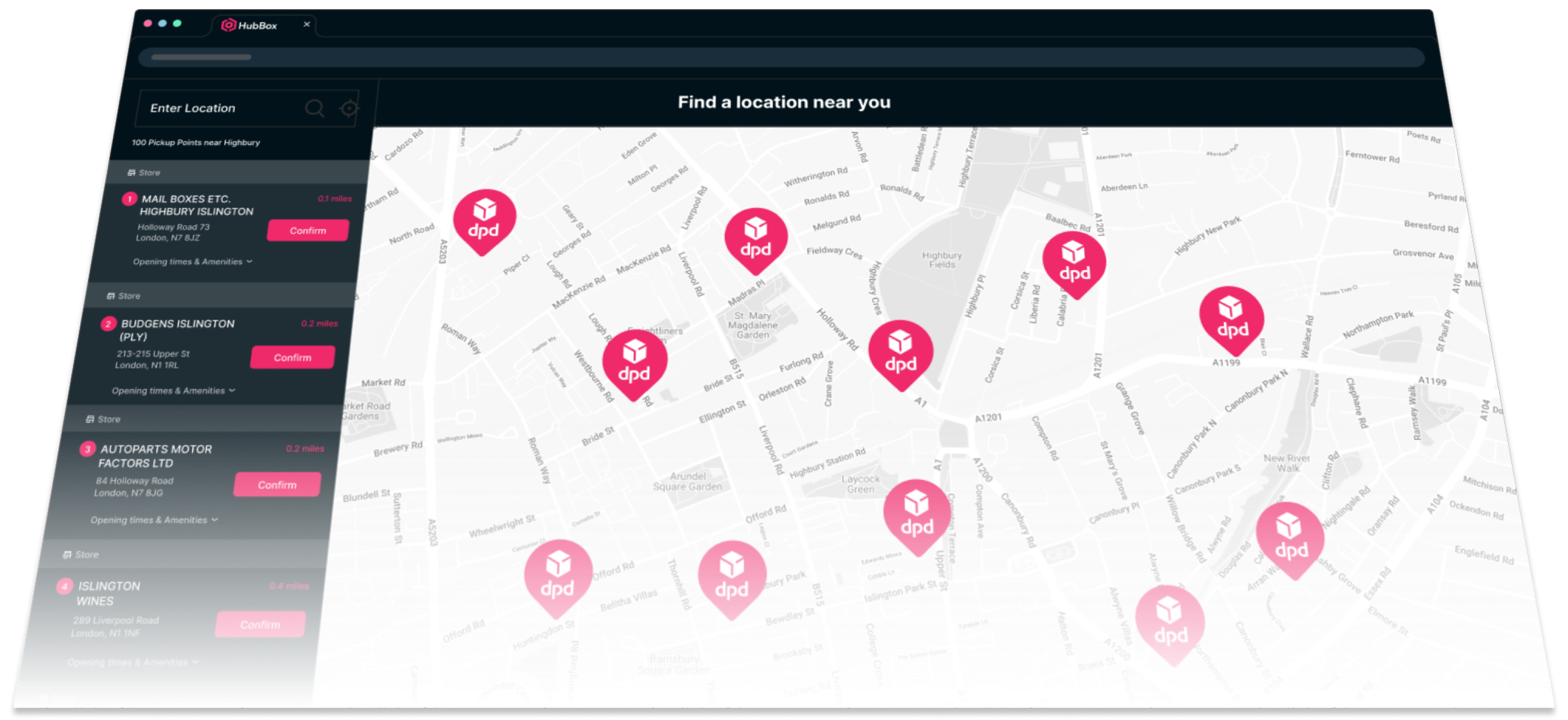Choose the dpd pin near Nightingale Rd

(x=1290, y=541)
